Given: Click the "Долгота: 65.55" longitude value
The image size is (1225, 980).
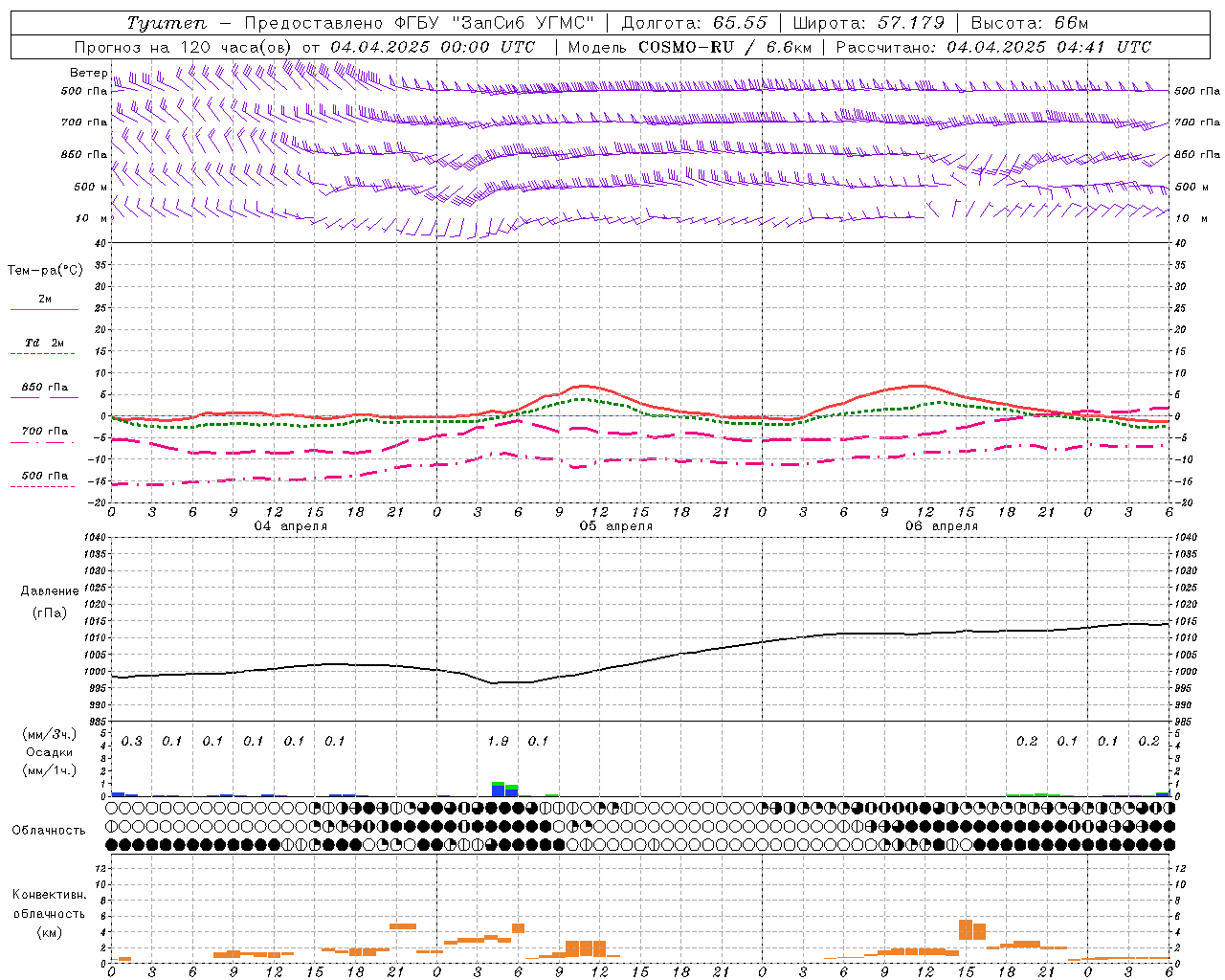Looking at the screenshot, I should [694, 23].
